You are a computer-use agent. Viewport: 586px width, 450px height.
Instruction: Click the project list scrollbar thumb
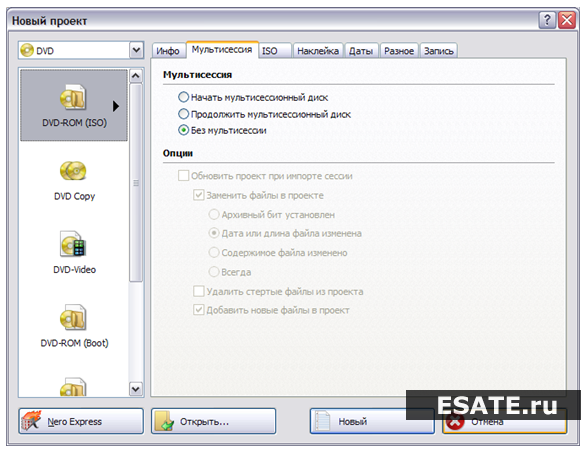[x=136, y=183]
